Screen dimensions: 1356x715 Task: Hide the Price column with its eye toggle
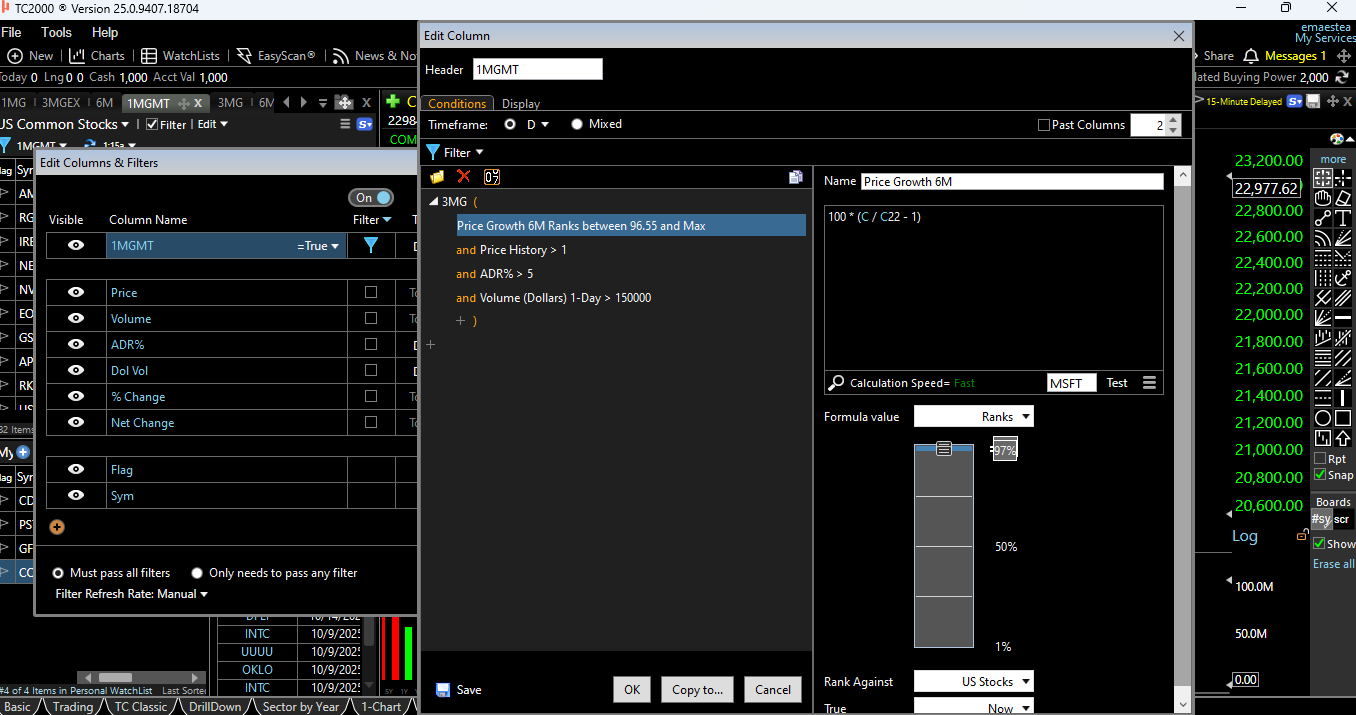(77, 292)
